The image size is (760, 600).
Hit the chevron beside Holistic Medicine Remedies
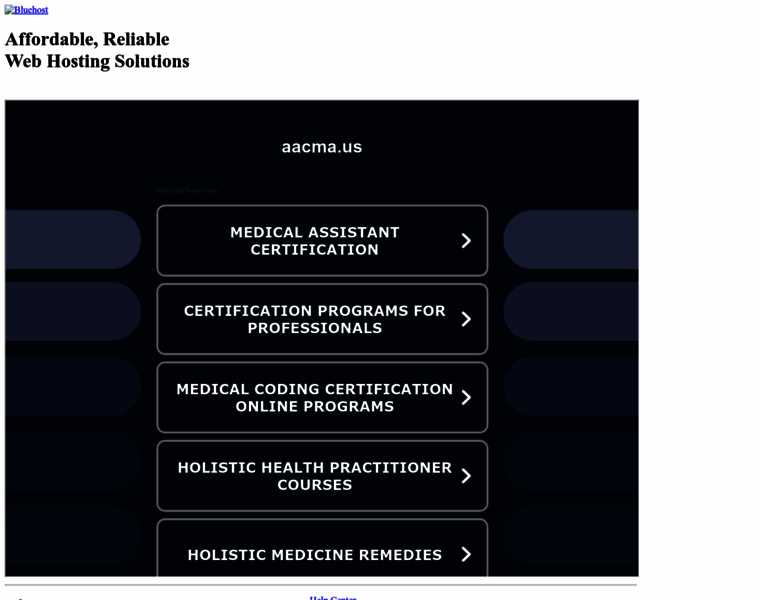click(x=466, y=554)
